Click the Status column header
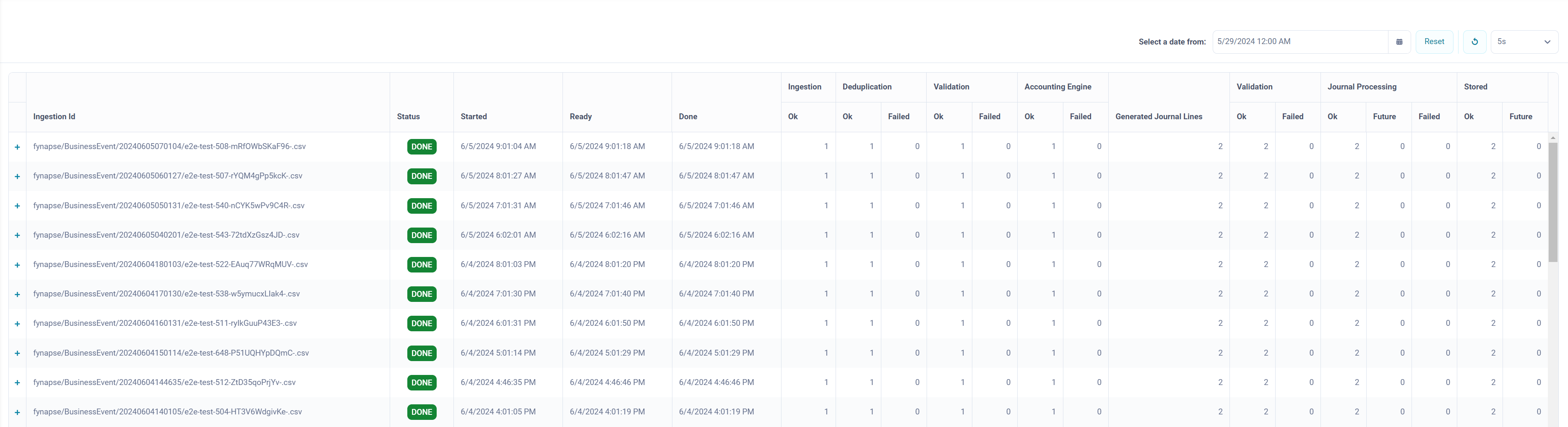Viewport: 1568px width, 427px height. 408,117
